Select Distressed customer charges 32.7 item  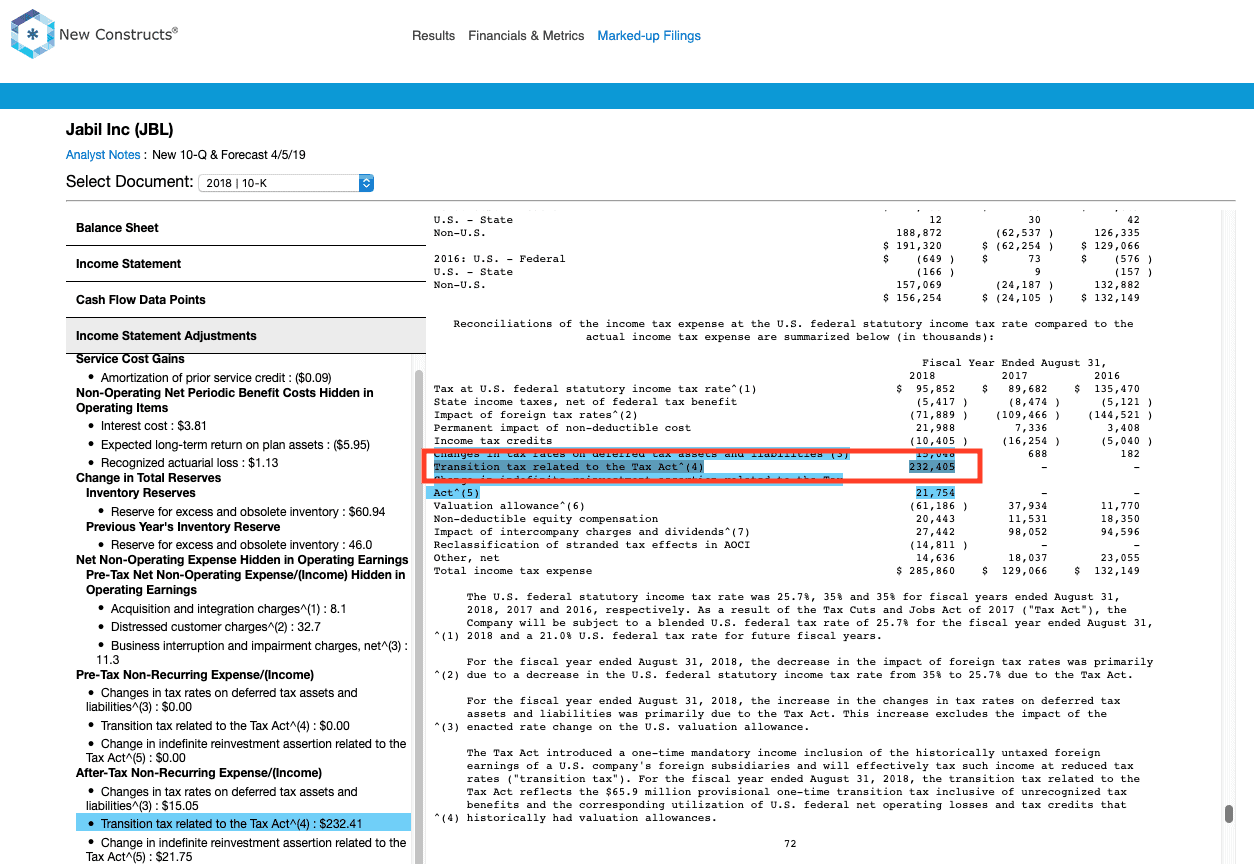(x=217, y=627)
